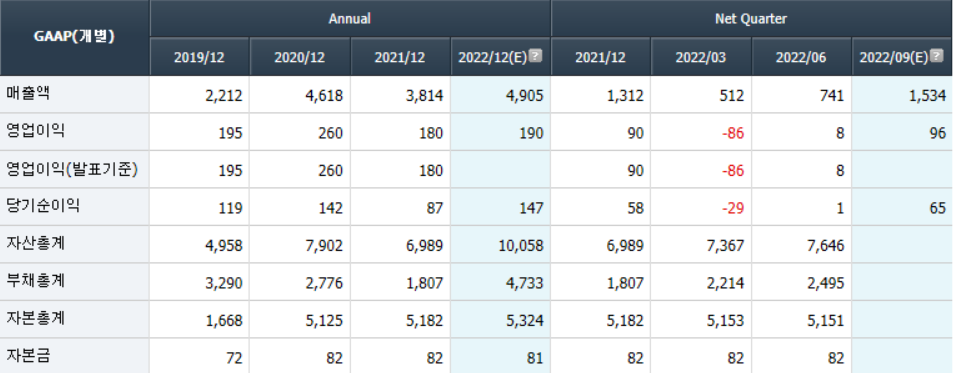This screenshot has height=373, width=953.
Task: Select the 매출액 value 4,618
Action: click(x=324, y=95)
